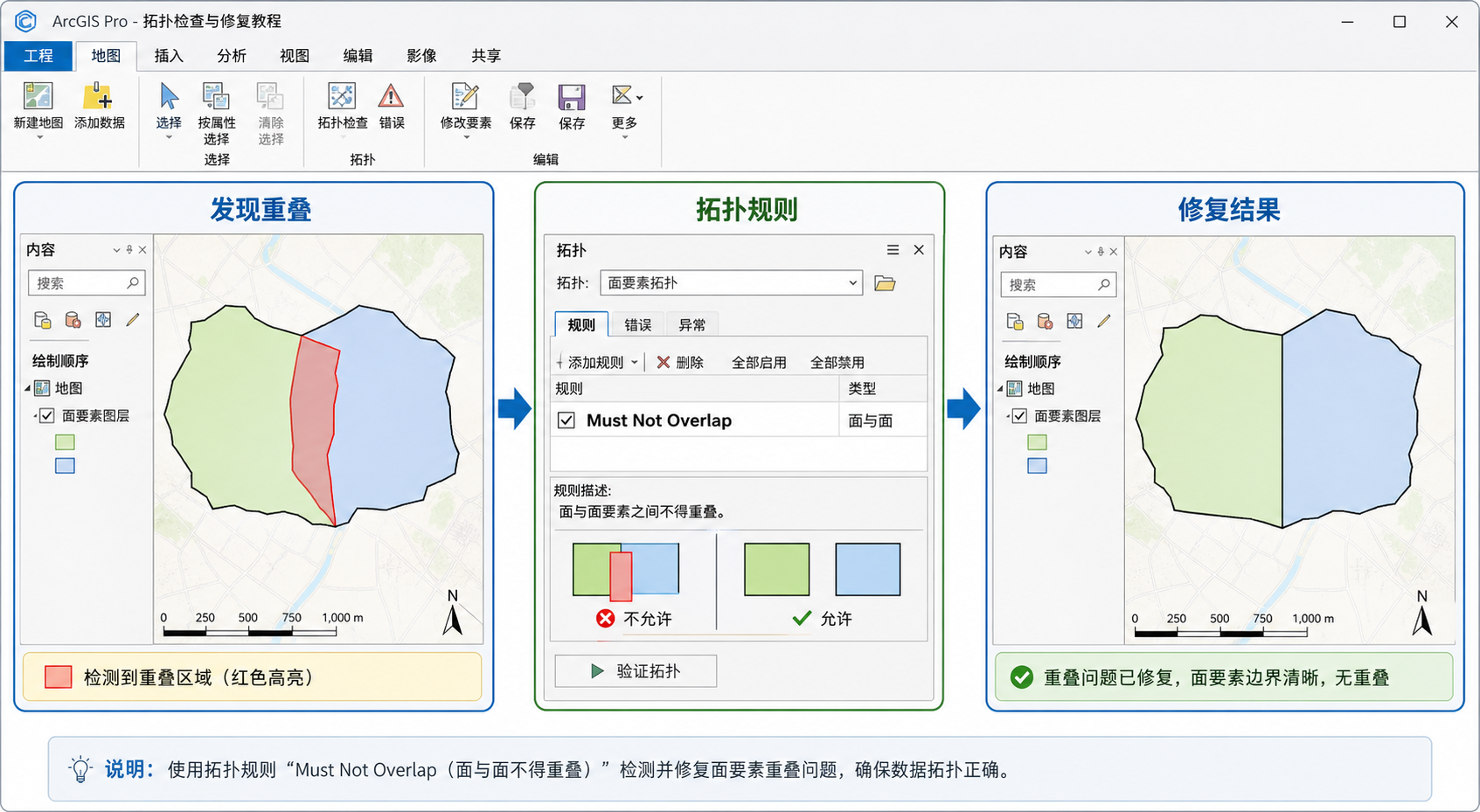
Task: Click the 添加数据 ribbon icon
Action: (x=99, y=97)
